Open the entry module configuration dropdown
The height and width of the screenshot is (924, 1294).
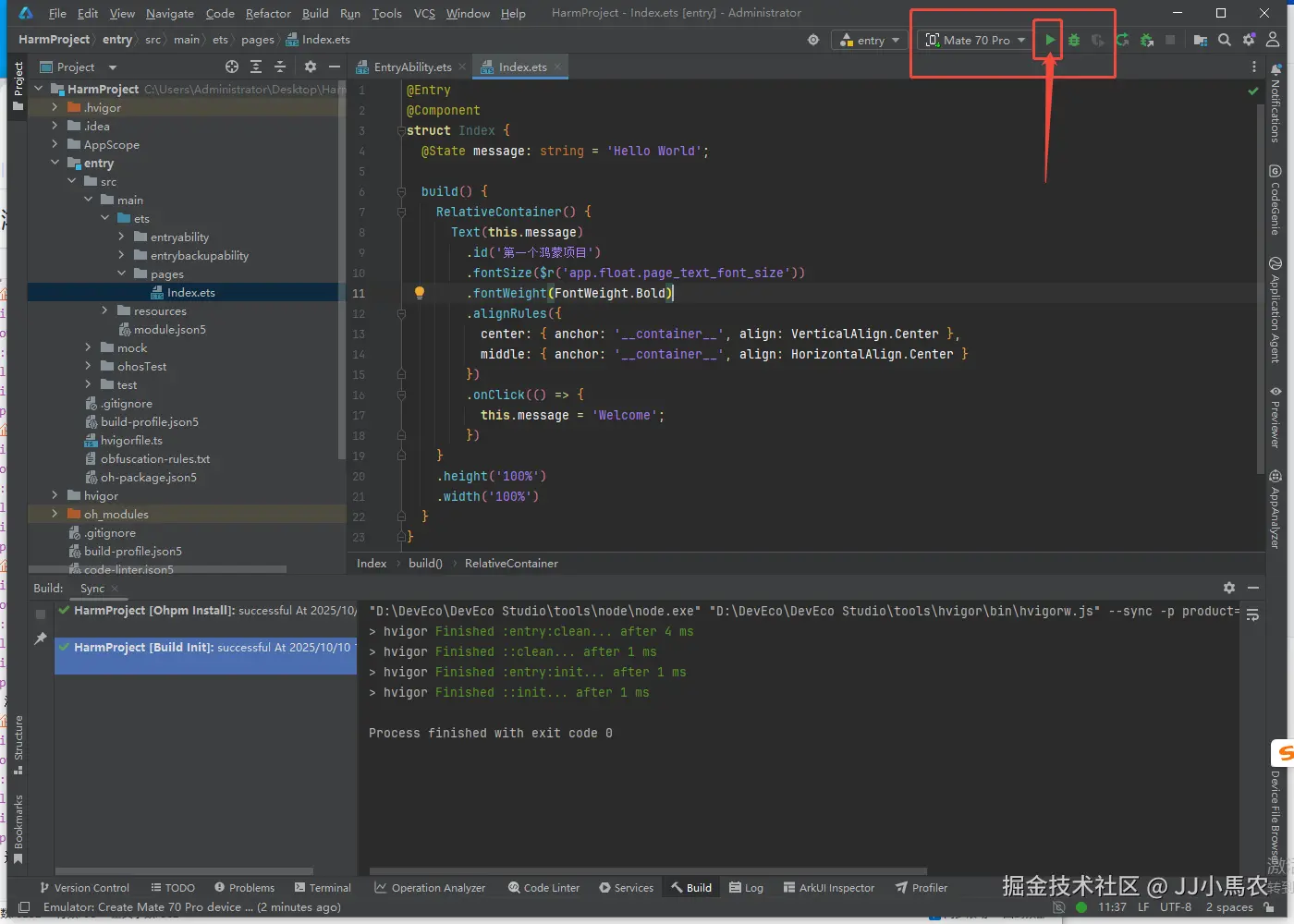tap(869, 40)
